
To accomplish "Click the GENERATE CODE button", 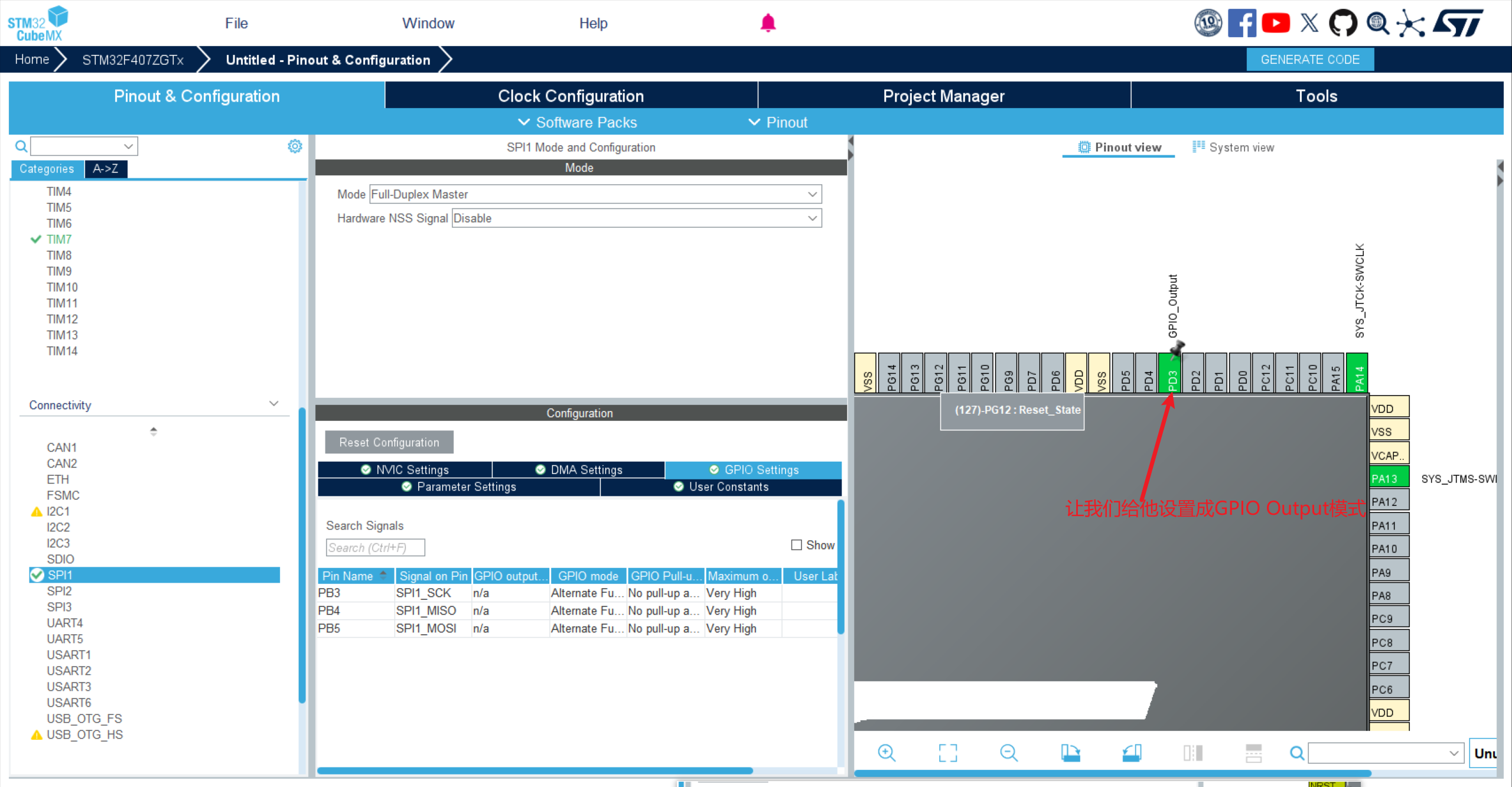I will pyautogui.click(x=1309, y=60).
